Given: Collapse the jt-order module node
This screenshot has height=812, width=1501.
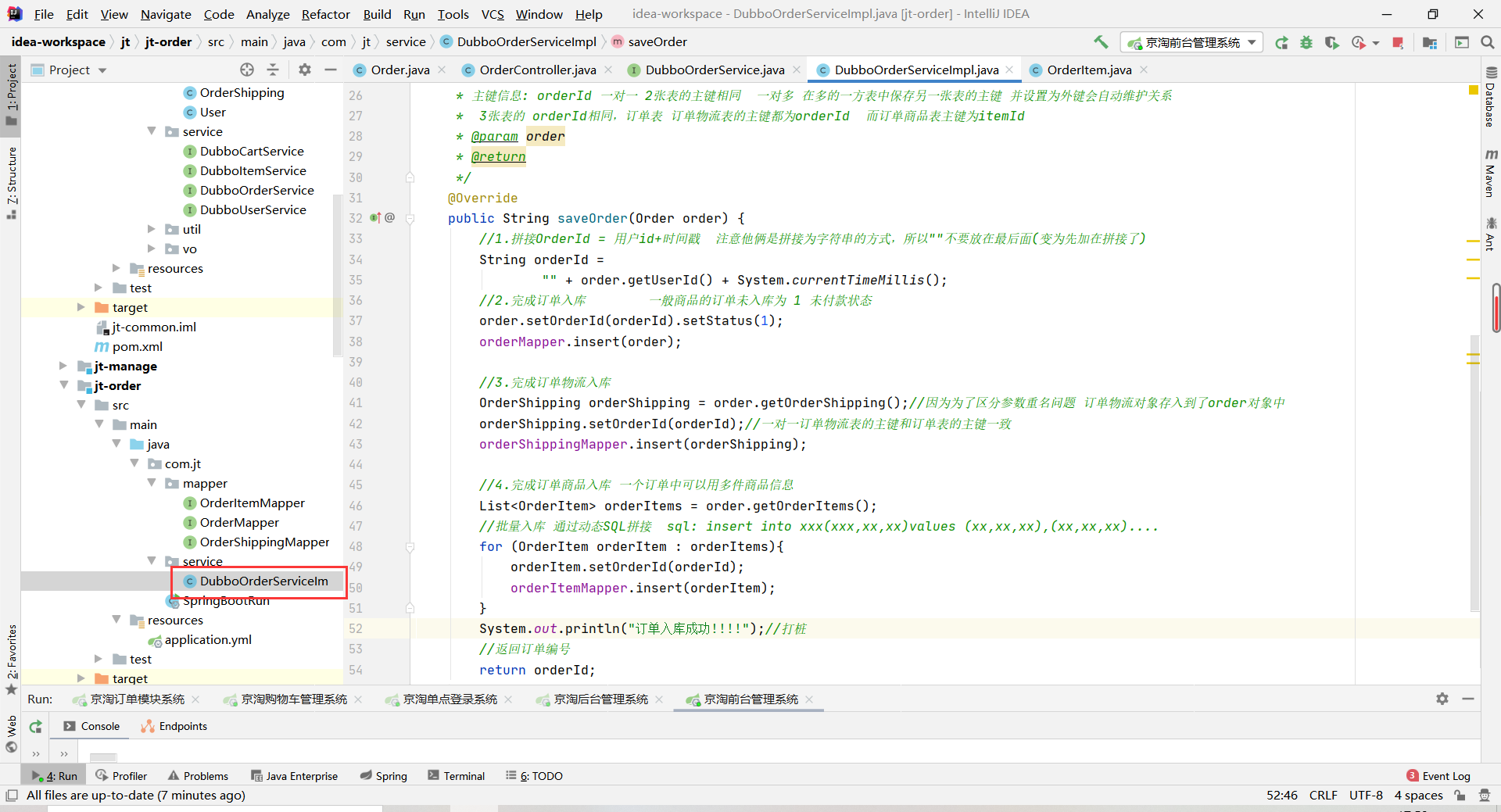Looking at the screenshot, I should point(64,385).
